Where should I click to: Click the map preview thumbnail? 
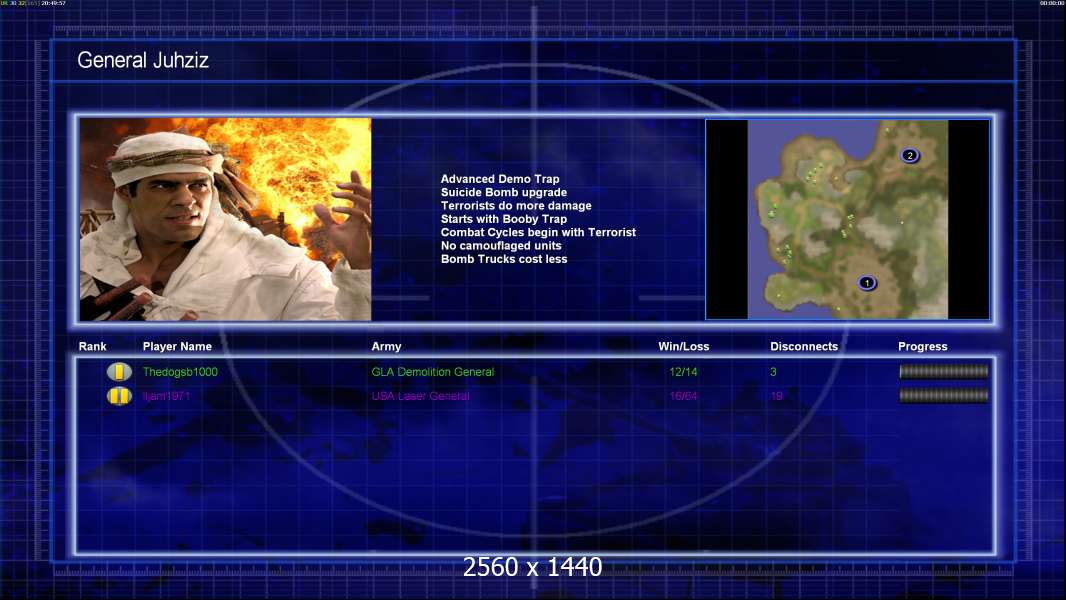[848, 219]
